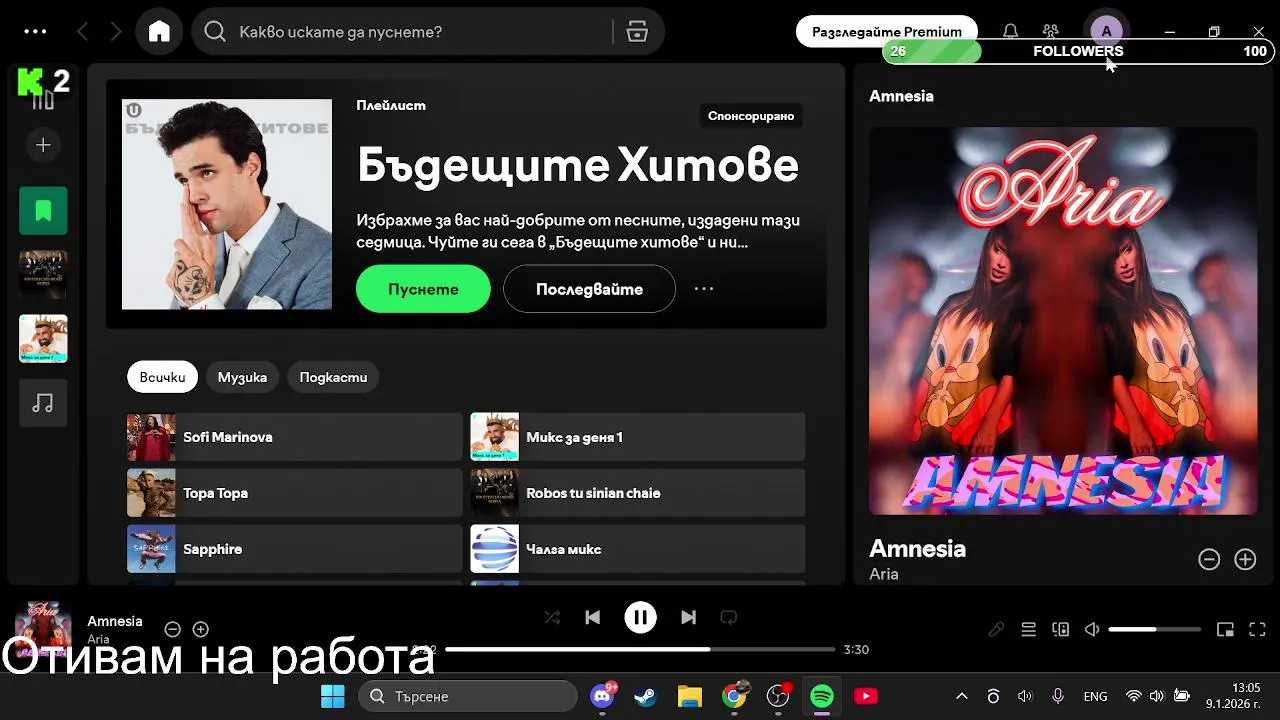Screen dimensions: 1280x720
Task: Open Liked Songs from the sidebar
Action: (x=43, y=211)
